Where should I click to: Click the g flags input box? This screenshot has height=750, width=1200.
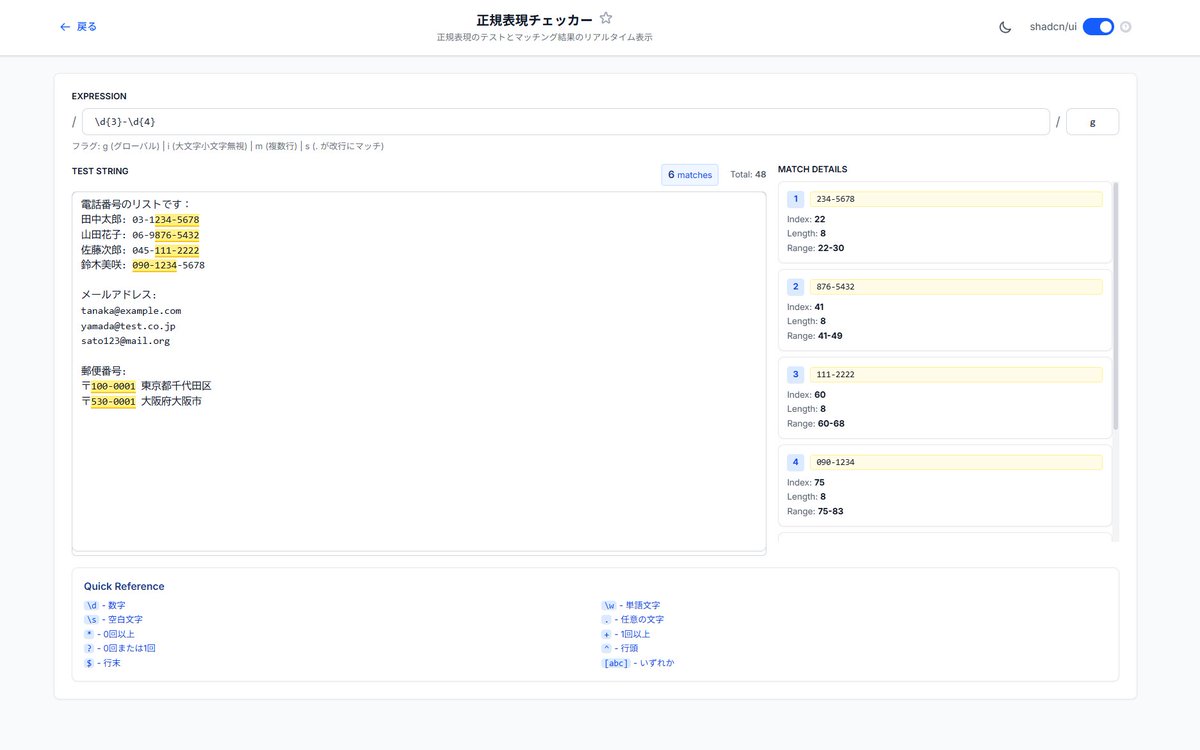[1092, 120]
